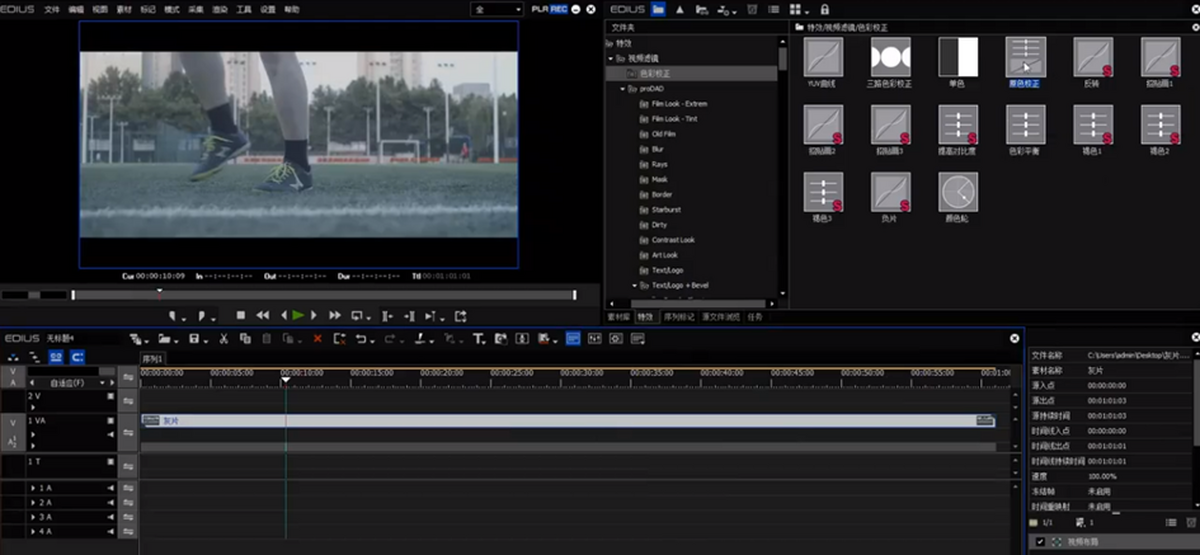Click the red X delete icon

[x=317, y=339]
